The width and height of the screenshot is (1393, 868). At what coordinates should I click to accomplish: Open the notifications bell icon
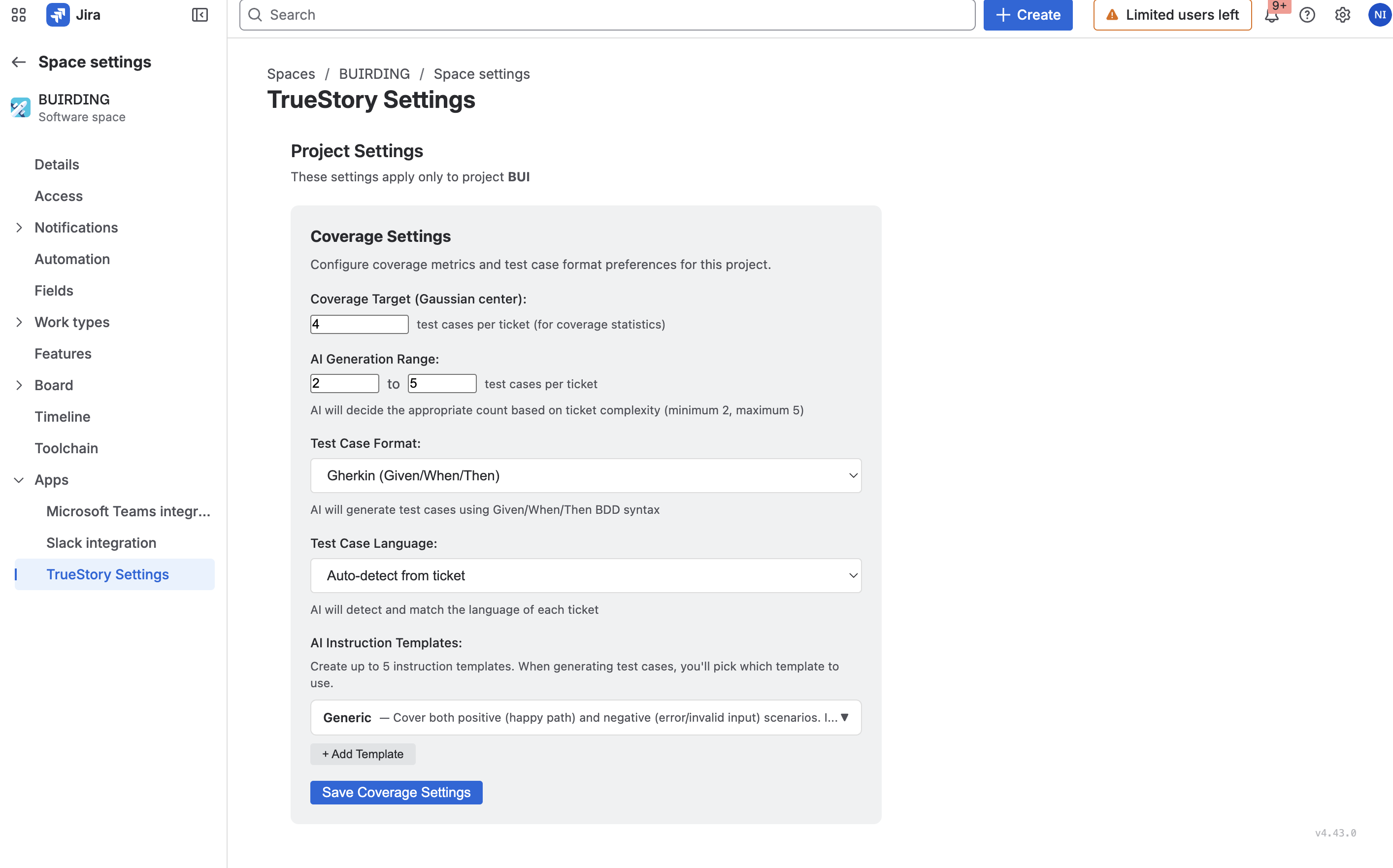click(x=1272, y=15)
